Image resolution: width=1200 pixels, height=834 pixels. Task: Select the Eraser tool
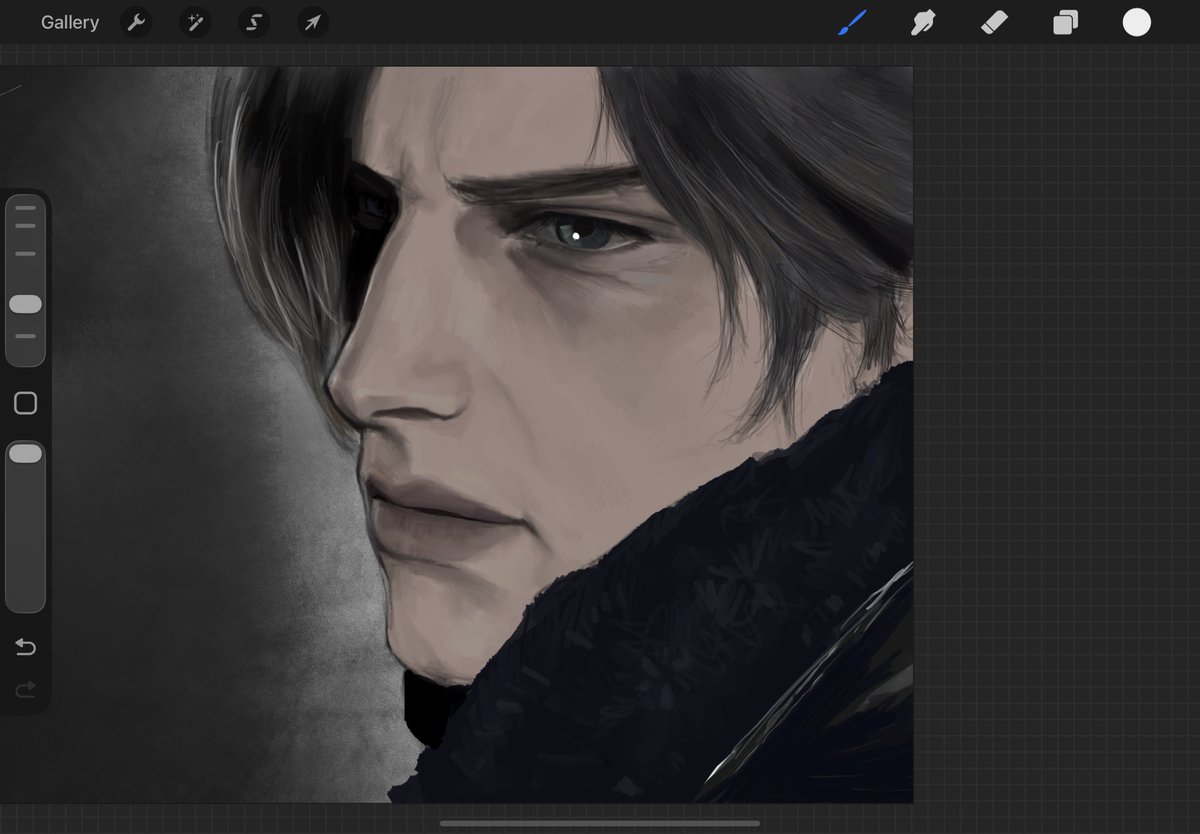coord(994,22)
